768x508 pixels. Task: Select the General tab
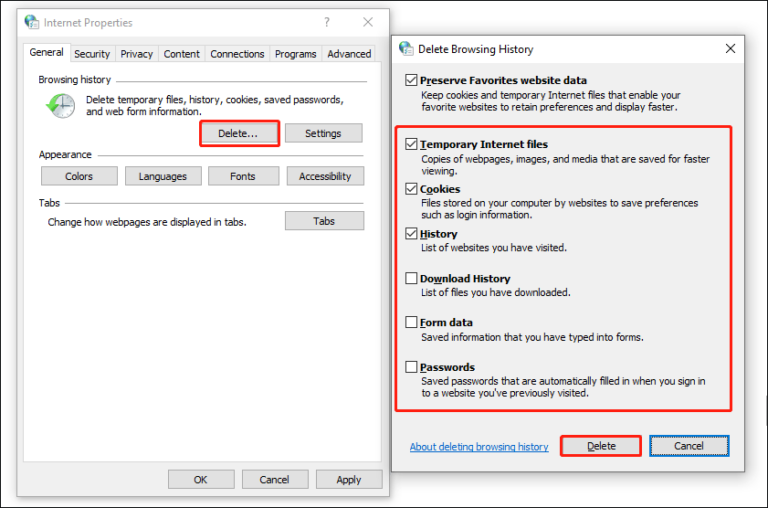click(x=47, y=52)
